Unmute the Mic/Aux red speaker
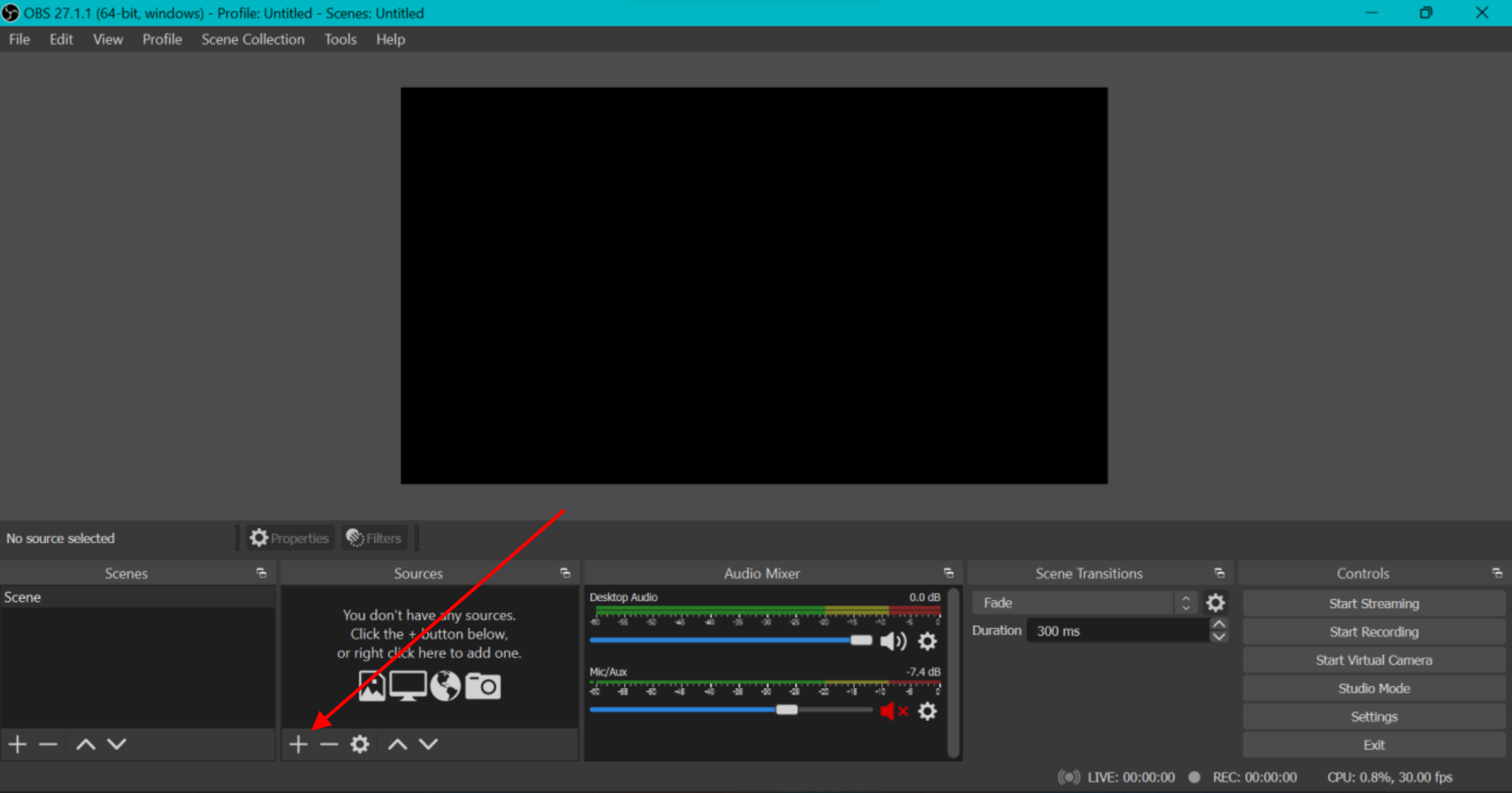Image resolution: width=1512 pixels, height=793 pixels. (893, 711)
